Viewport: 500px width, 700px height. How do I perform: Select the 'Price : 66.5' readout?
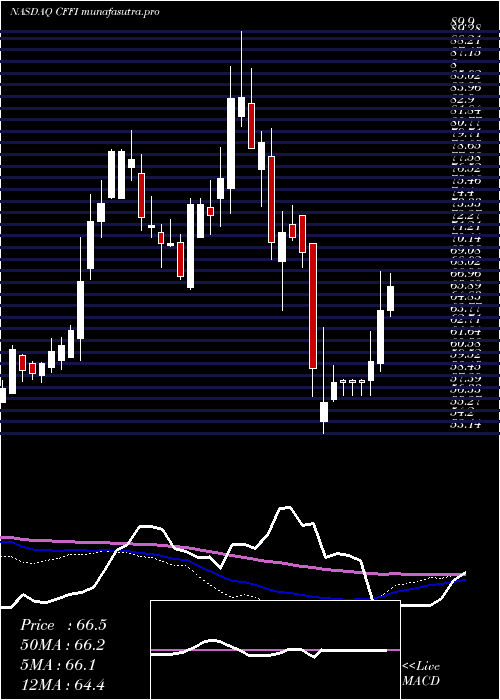coord(63,625)
